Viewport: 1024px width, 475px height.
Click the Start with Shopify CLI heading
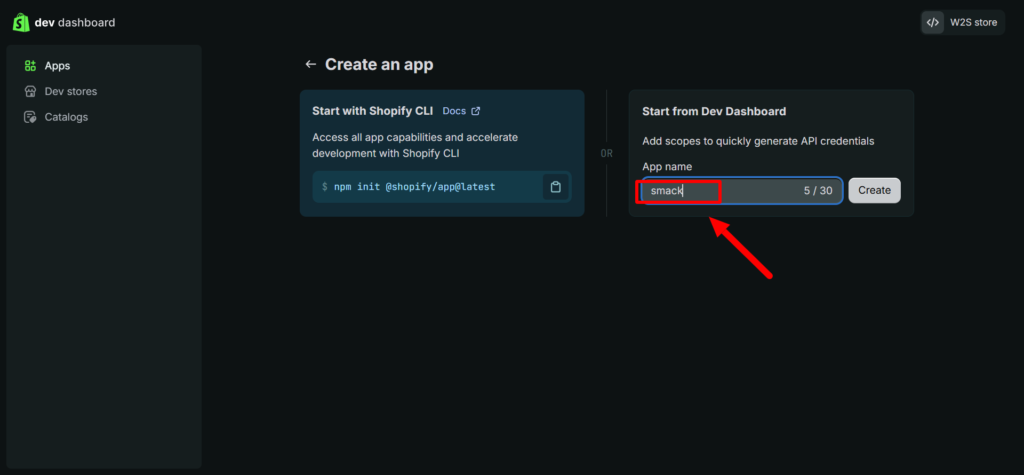click(372, 111)
